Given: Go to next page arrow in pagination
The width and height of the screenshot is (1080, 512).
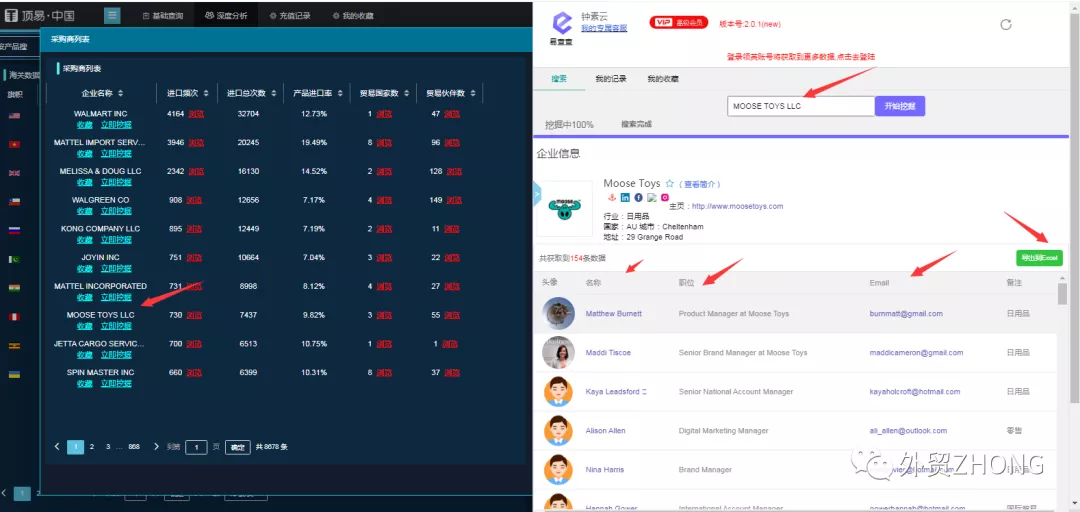Looking at the screenshot, I should click(156, 447).
